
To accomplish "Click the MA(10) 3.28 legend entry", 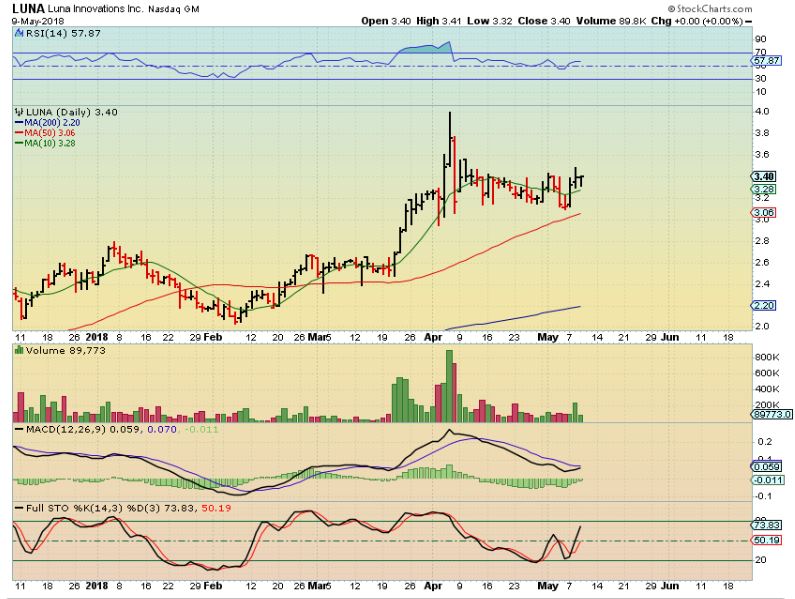I will pyautogui.click(x=46, y=144).
